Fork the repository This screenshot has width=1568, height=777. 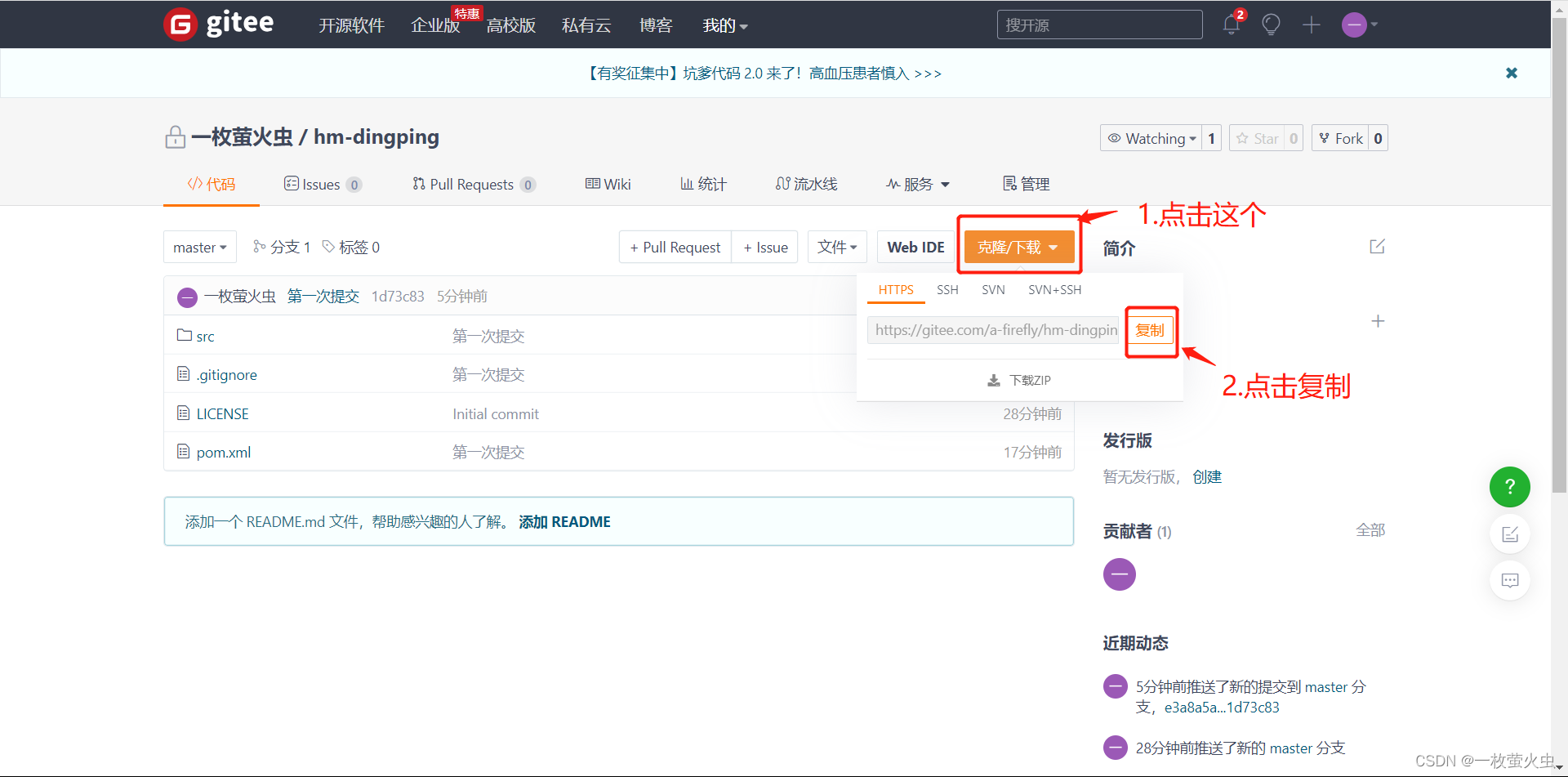click(1340, 138)
